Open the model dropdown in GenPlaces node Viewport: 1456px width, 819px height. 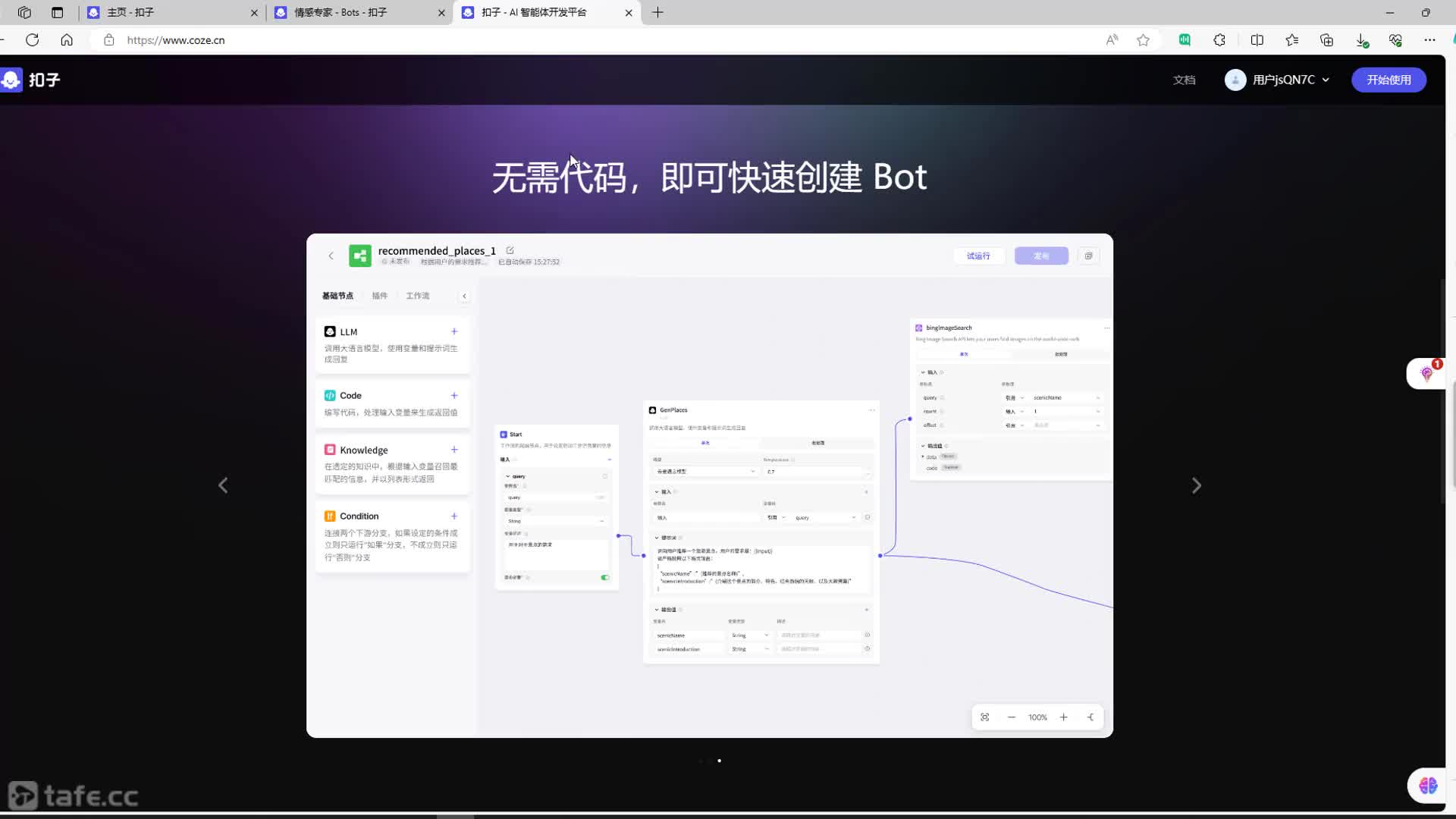tap(704, 472)
